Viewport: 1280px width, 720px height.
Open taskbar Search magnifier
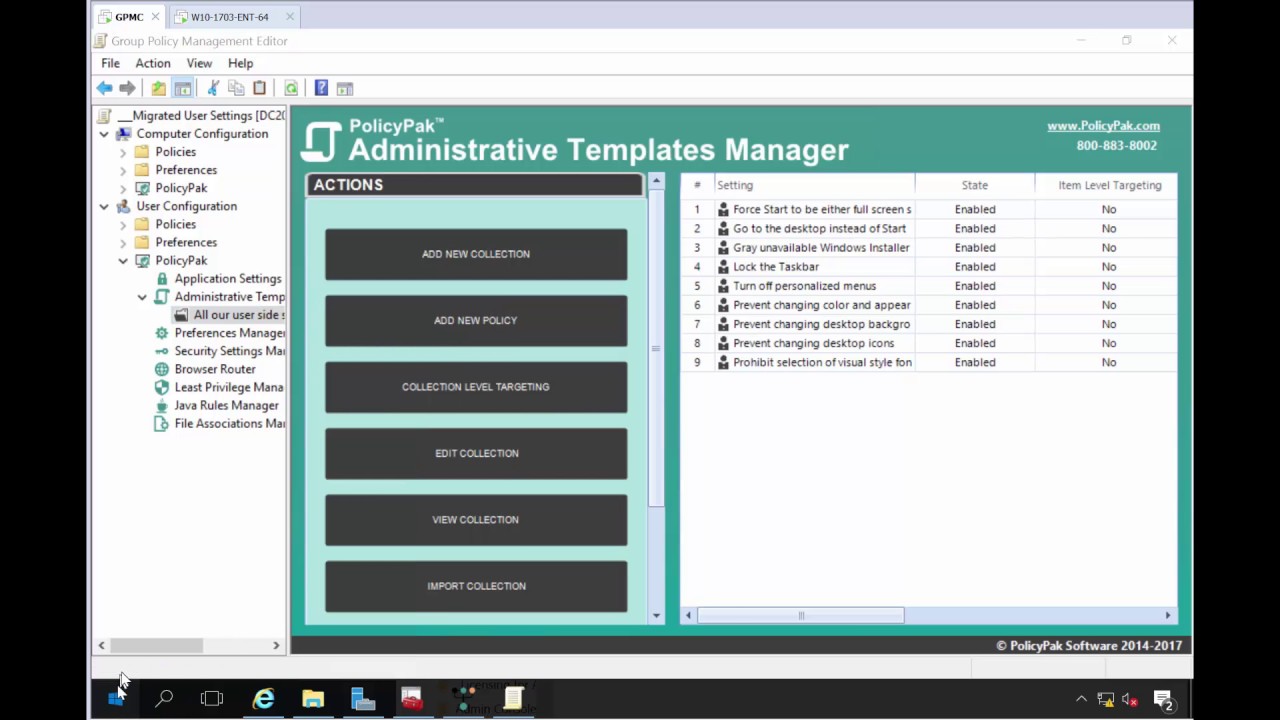164,699
